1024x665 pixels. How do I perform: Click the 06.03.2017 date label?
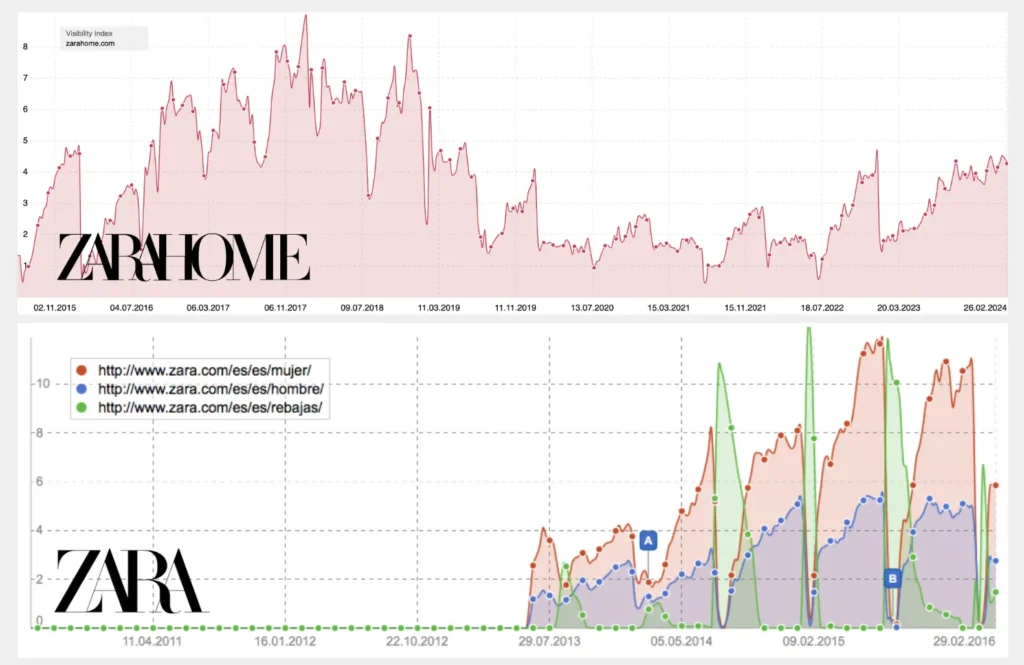[208, 308]
